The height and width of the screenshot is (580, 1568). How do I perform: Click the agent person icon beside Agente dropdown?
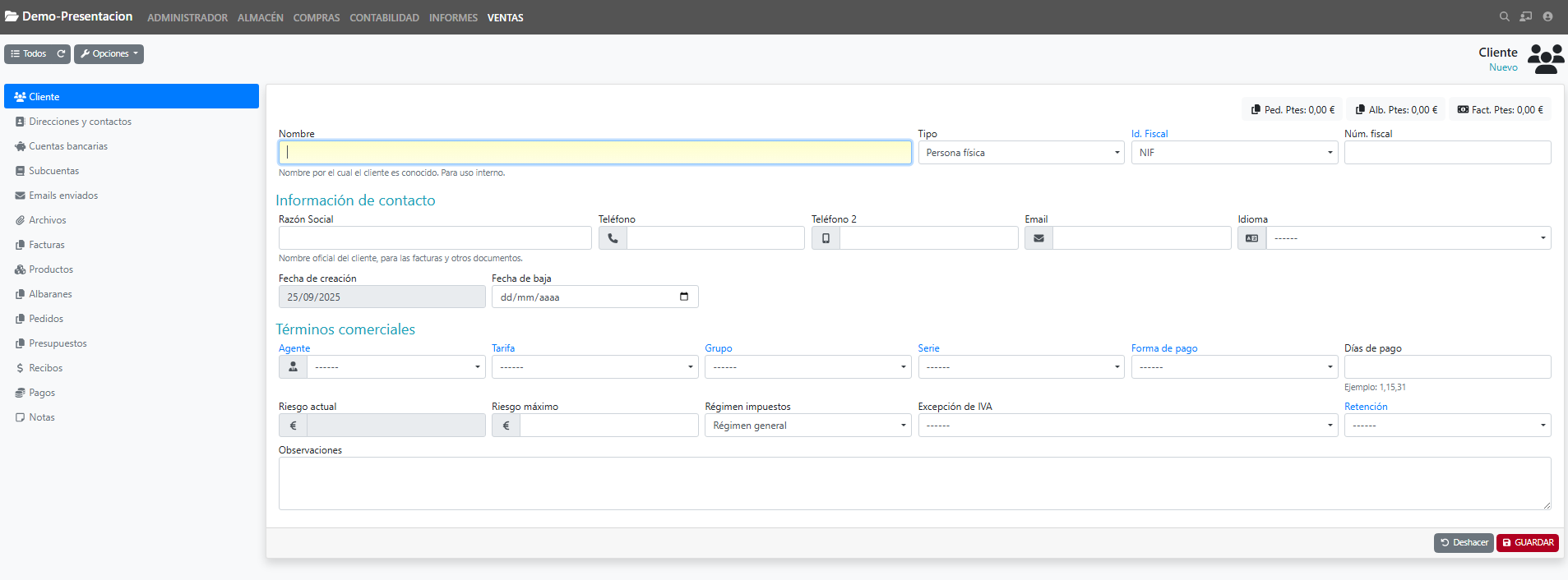tap(293, 367)
